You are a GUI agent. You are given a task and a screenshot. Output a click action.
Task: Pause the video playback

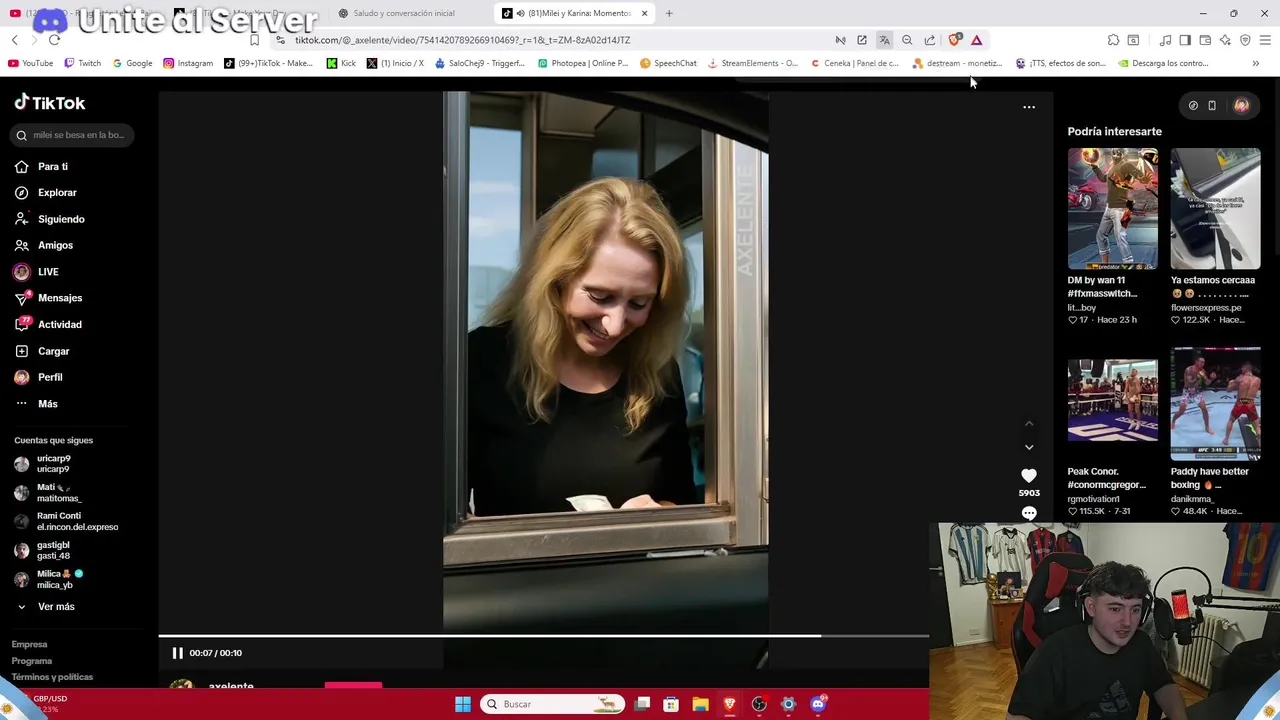tap(177, 653)
